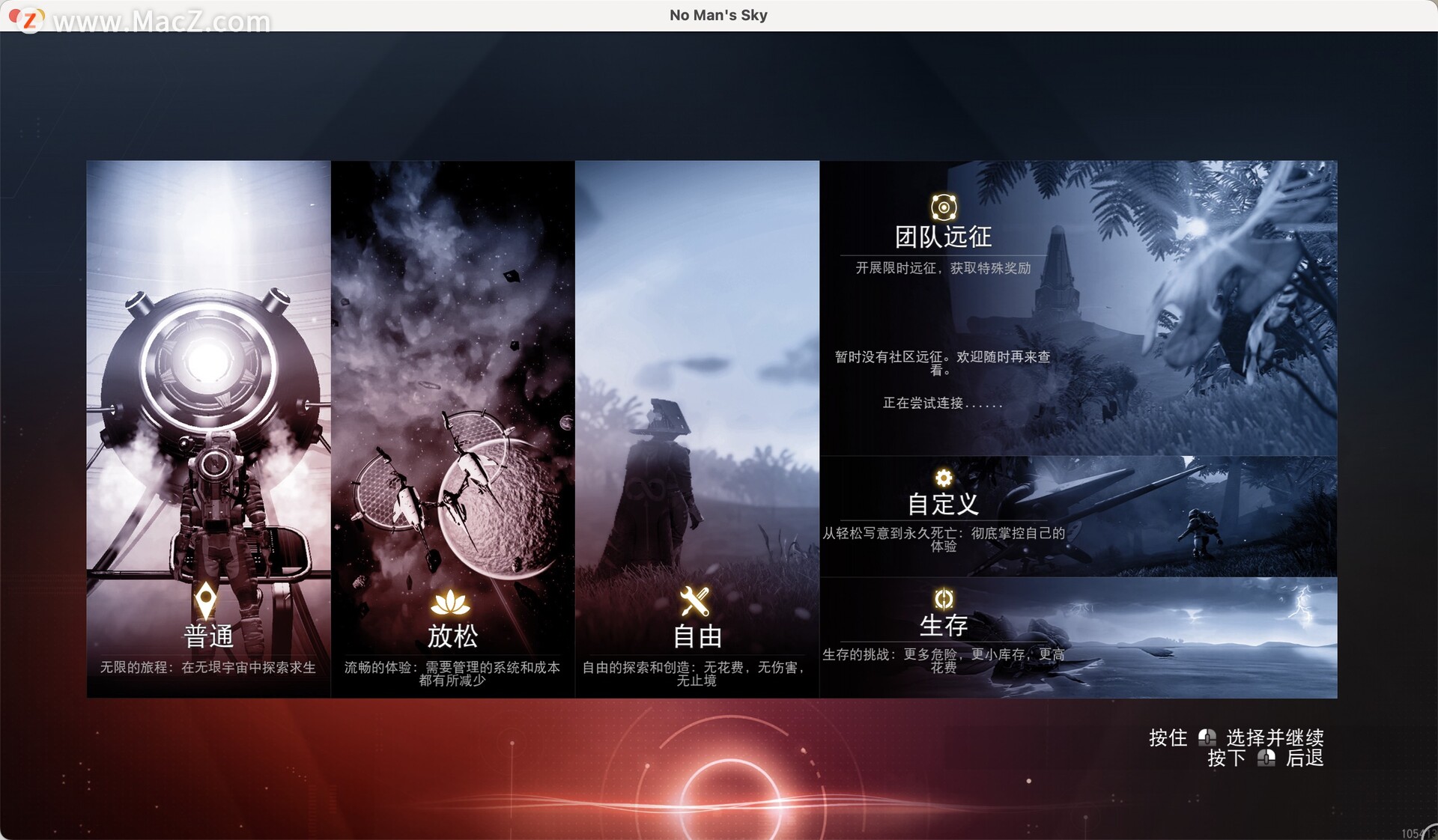Select the survival emblem icon above 生存
Image resolution: width=1438 pixels, height=840 pixels.
(x=943, y=597)
